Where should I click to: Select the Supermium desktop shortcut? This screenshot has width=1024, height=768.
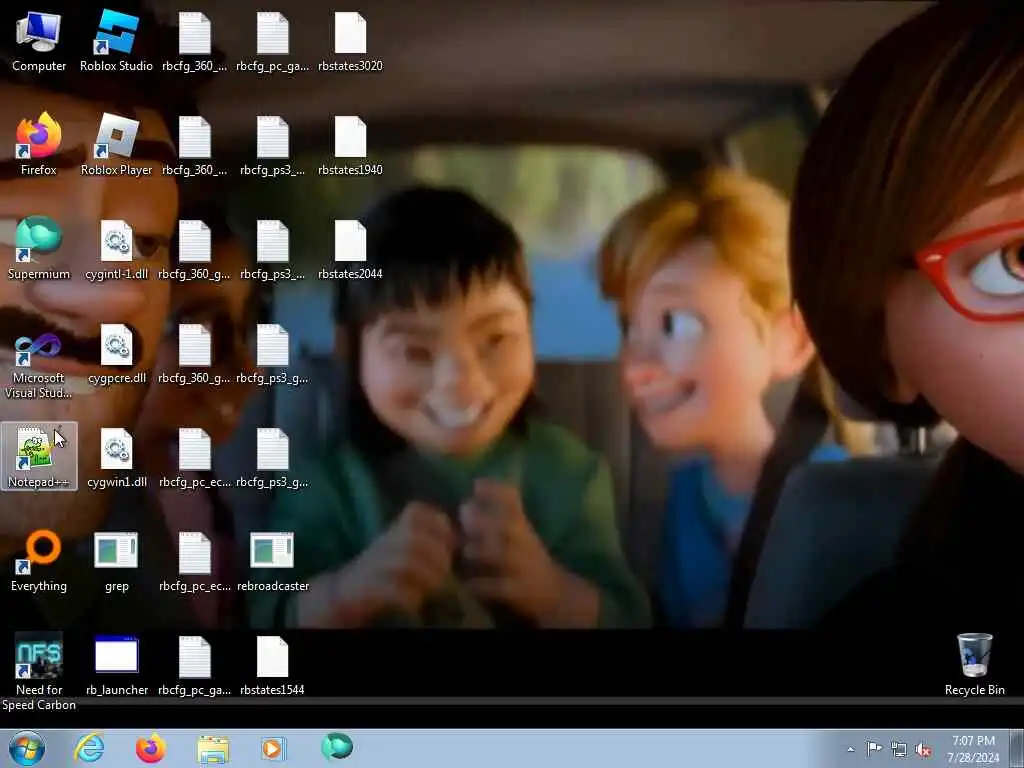coord(39,250)
